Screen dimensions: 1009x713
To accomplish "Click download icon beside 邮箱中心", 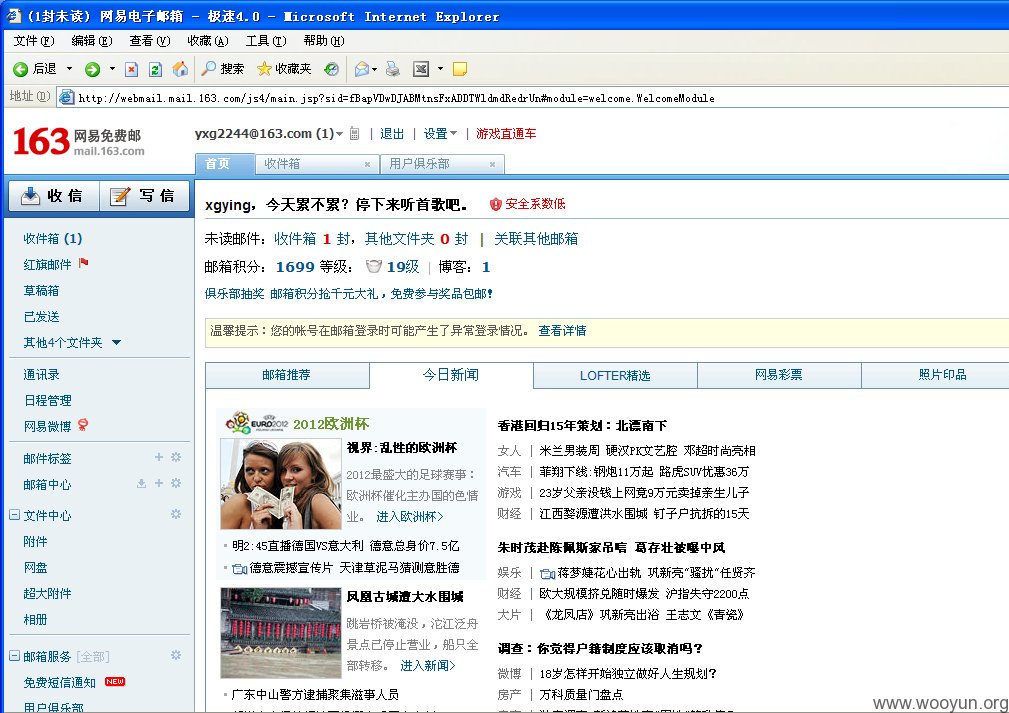I will pos(142,483).
